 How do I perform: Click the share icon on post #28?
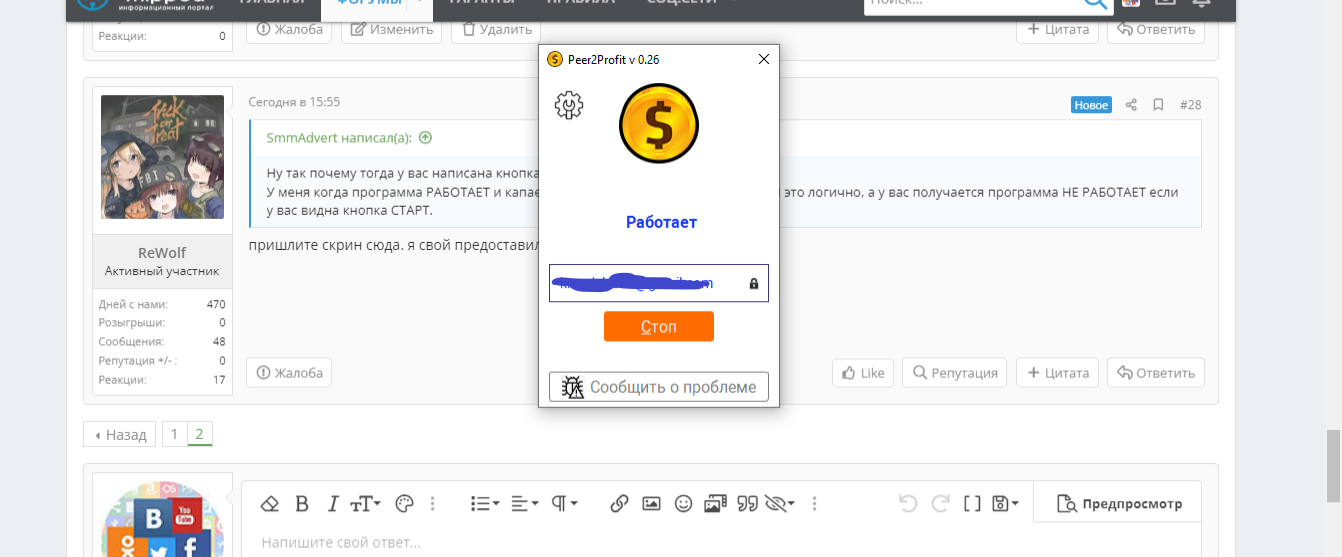click(1132, 104)
